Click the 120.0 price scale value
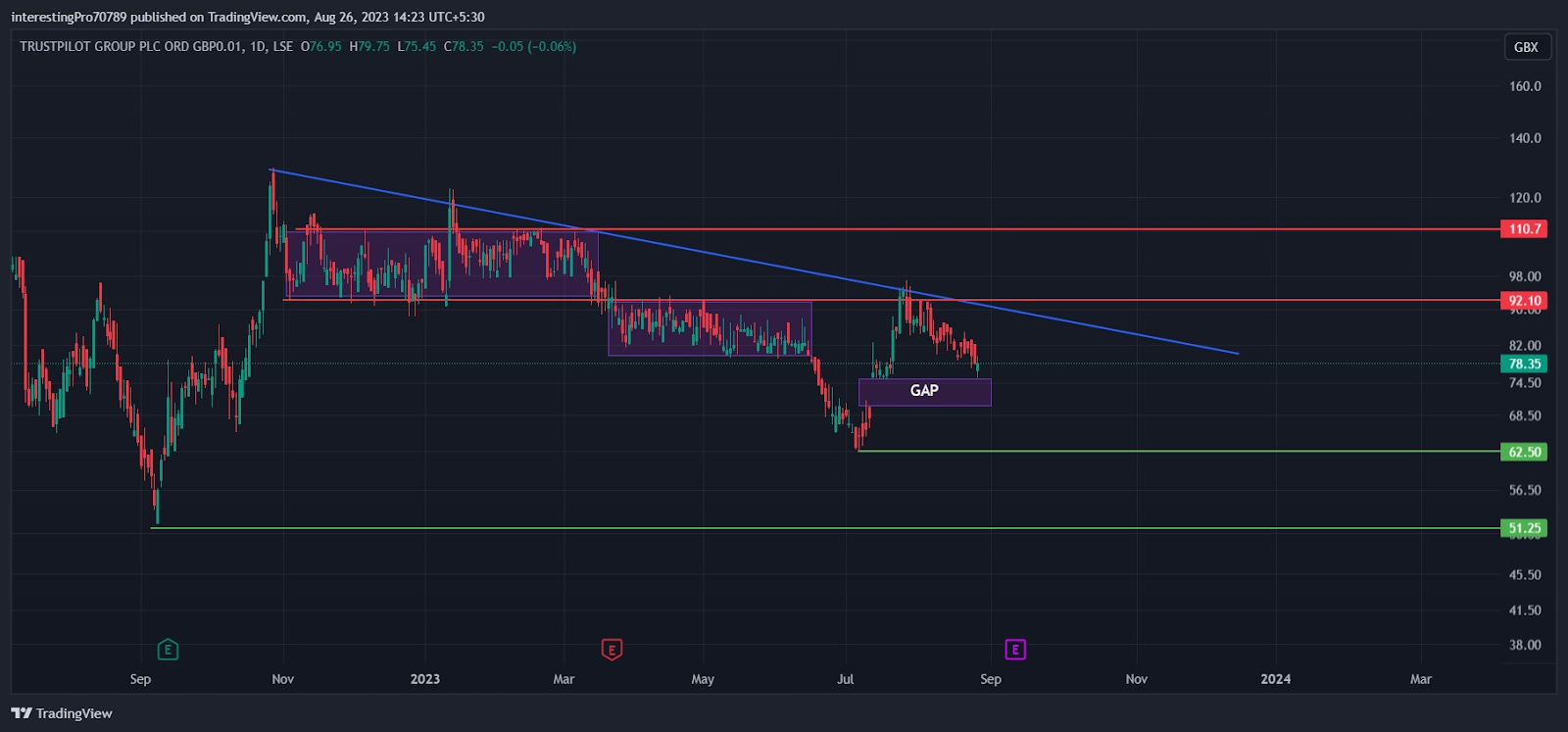 (1525, 198)
